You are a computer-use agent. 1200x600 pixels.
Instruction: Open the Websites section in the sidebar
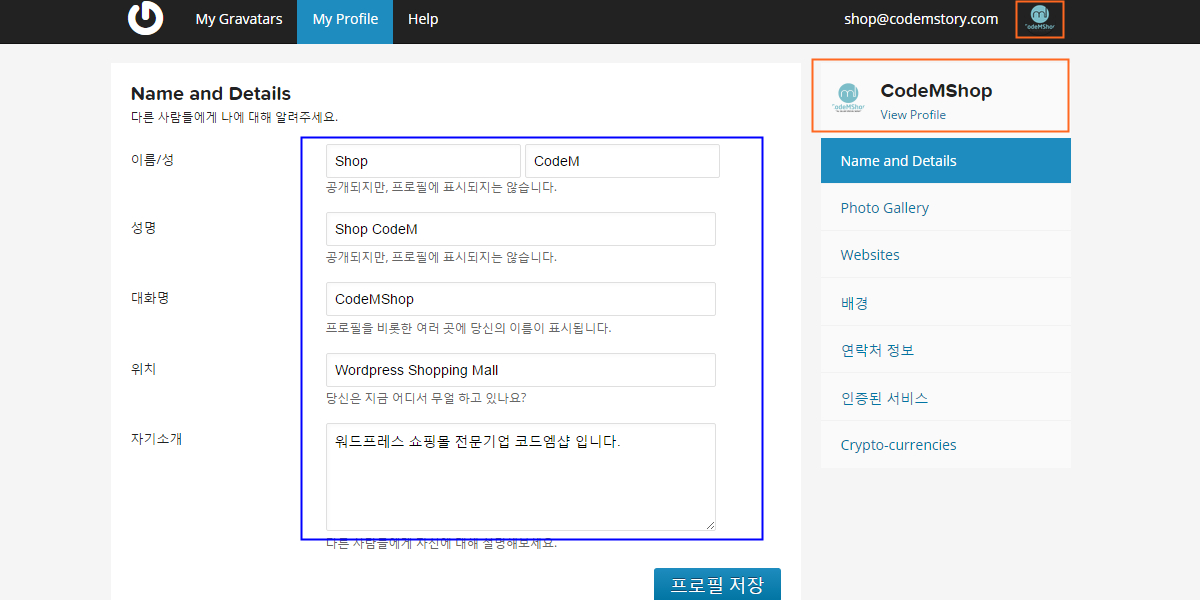[869, 254]
